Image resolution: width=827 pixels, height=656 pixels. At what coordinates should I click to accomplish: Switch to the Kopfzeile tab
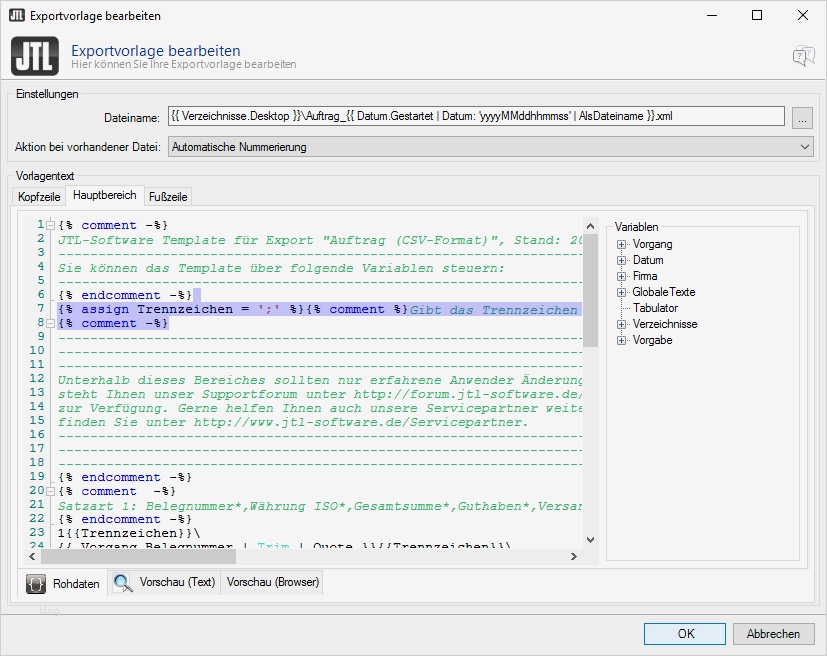tap(40, 197)
